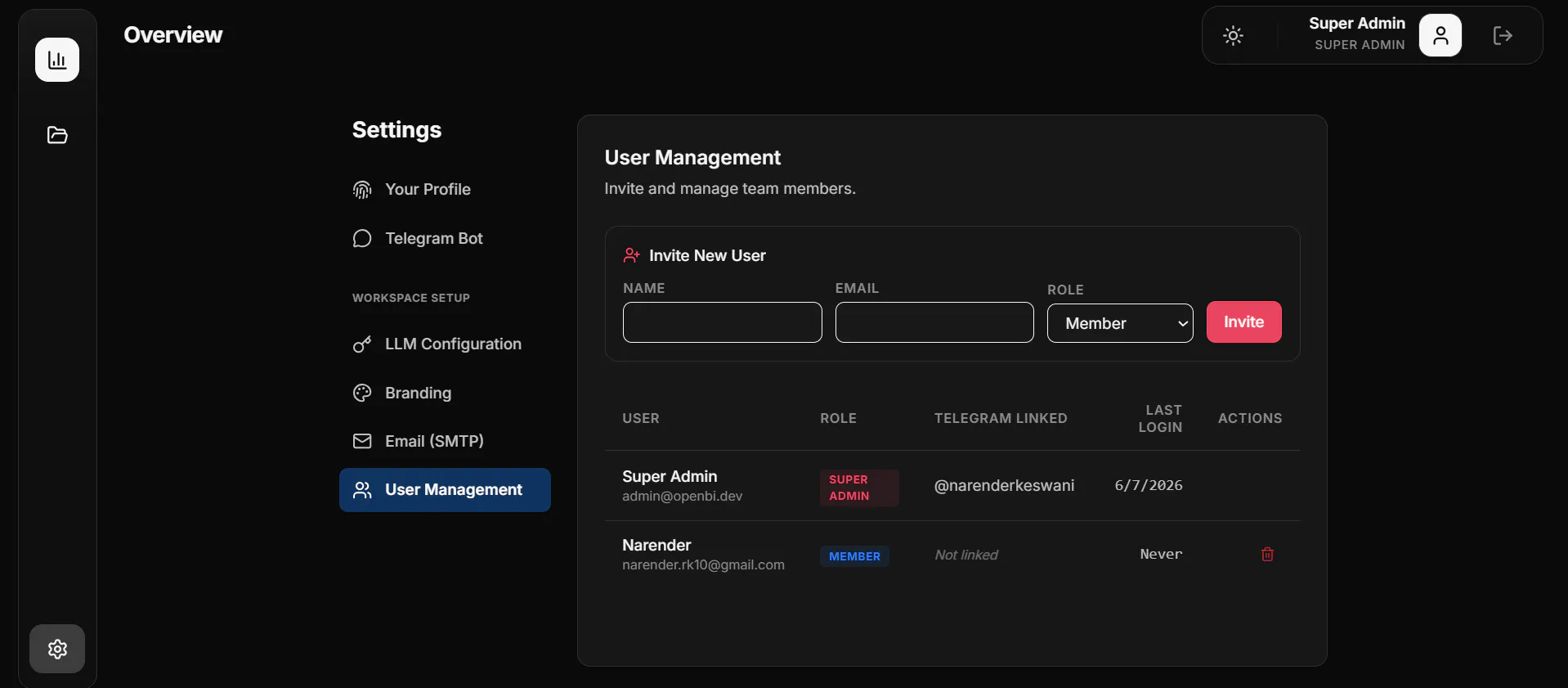Click admin@openbi.dev email text

[683, 497]
